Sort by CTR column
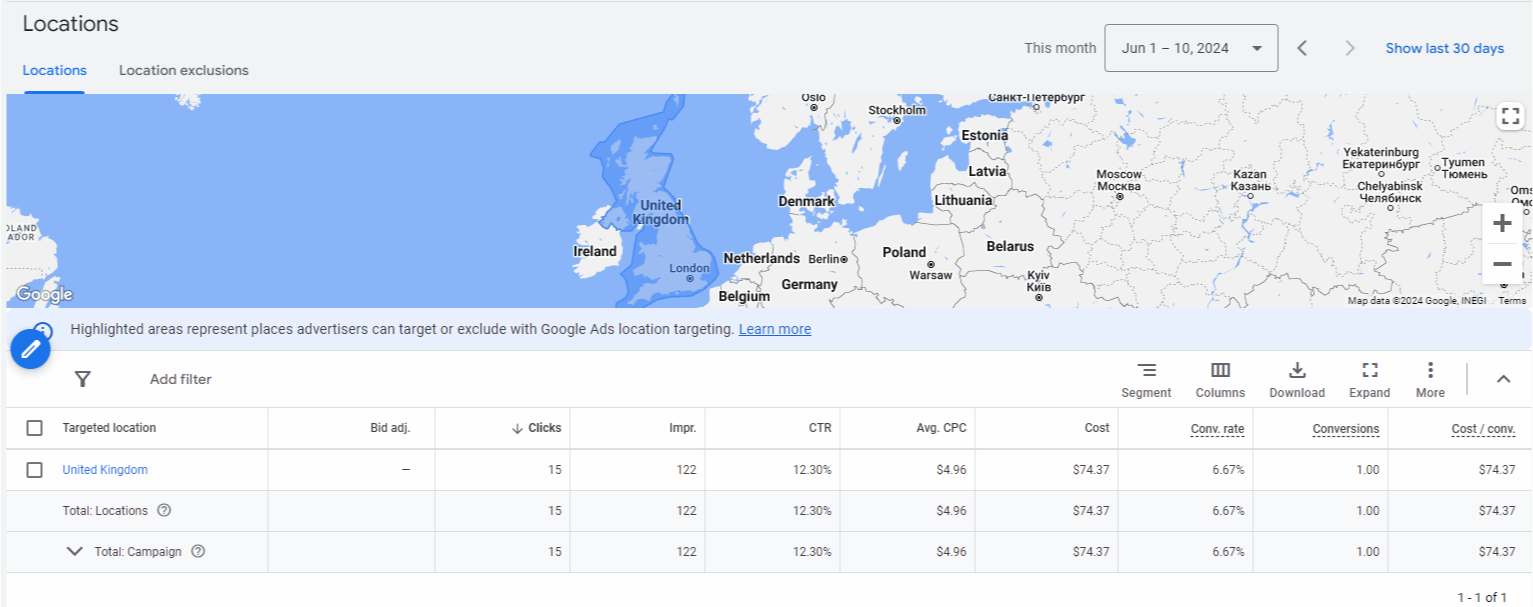Screen dimensions: 1533x607 tap(820, 428)
